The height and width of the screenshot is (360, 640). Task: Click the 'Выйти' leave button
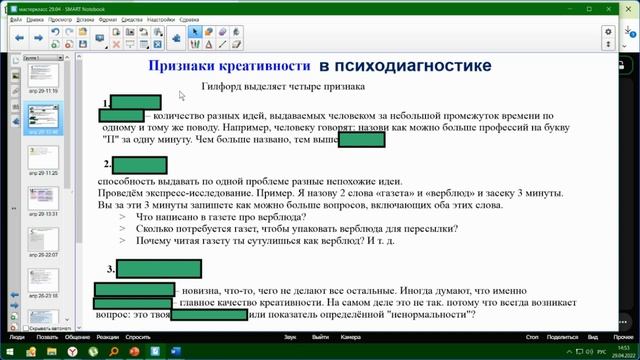point(320,337)
